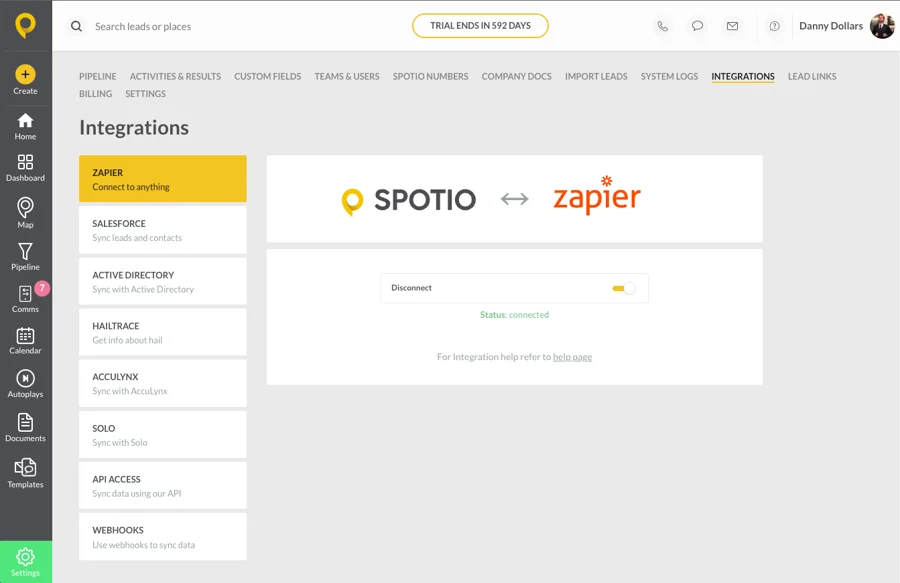900x583 pixels.
Task: Select the API ACCESS integration card
Action: 163,485
